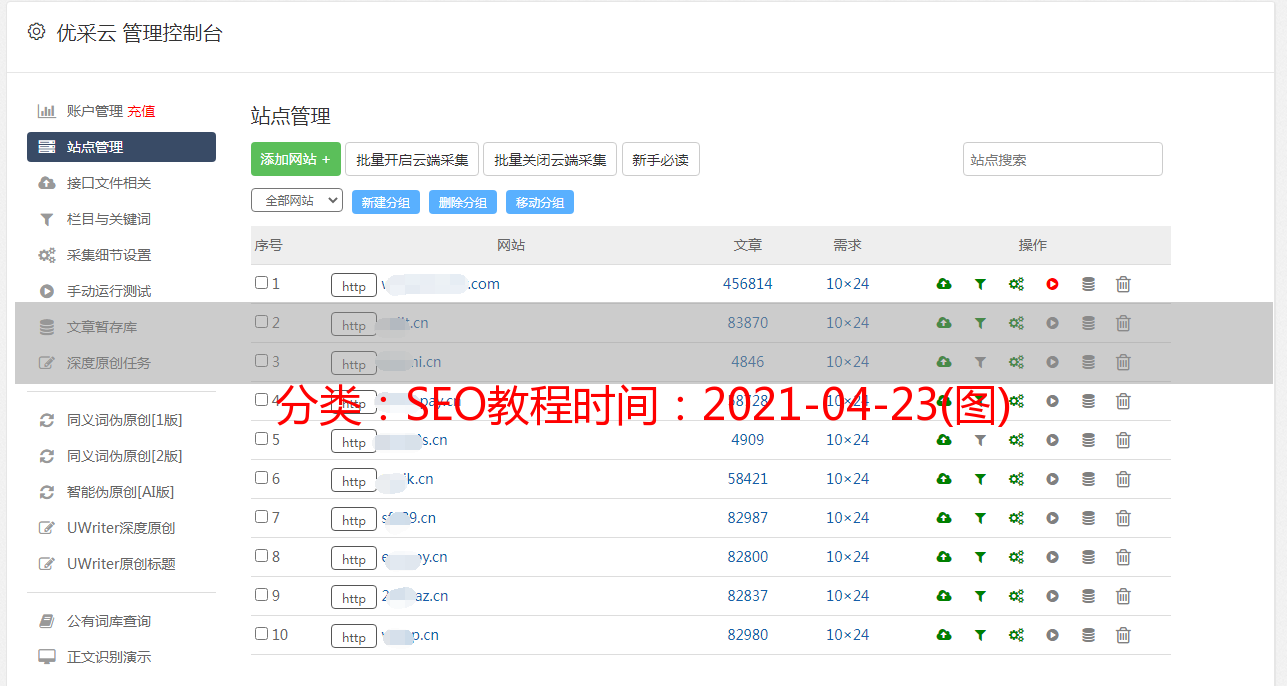Check the box for row 7
This screenshot has height=686, width=1287.
tap(261, 517)
